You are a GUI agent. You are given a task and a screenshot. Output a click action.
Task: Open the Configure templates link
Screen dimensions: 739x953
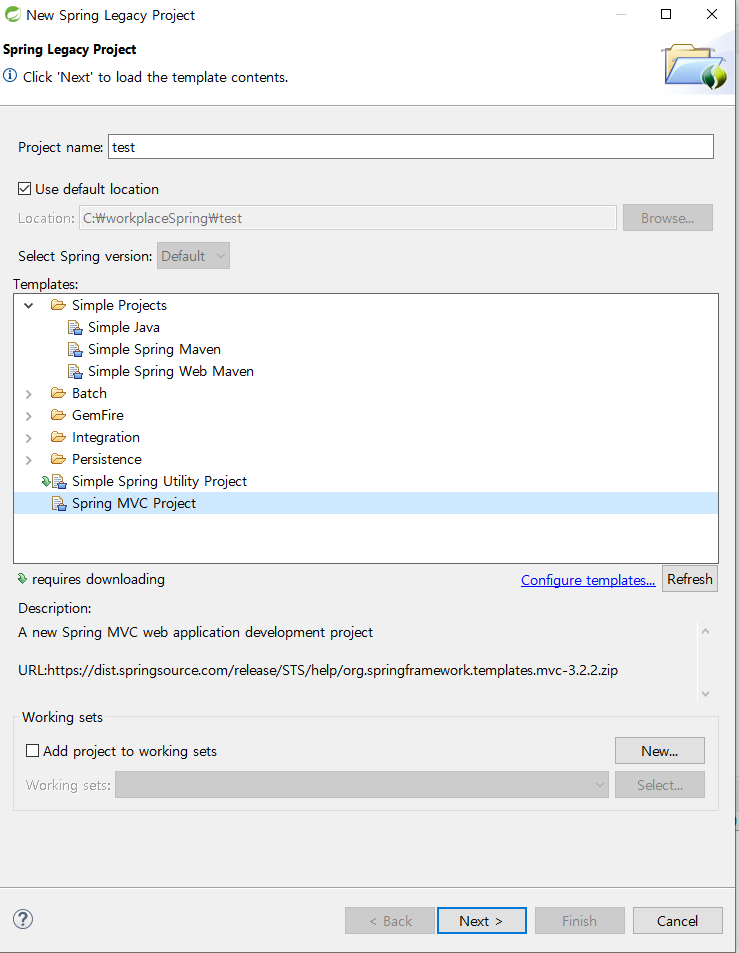pos(588,580)
